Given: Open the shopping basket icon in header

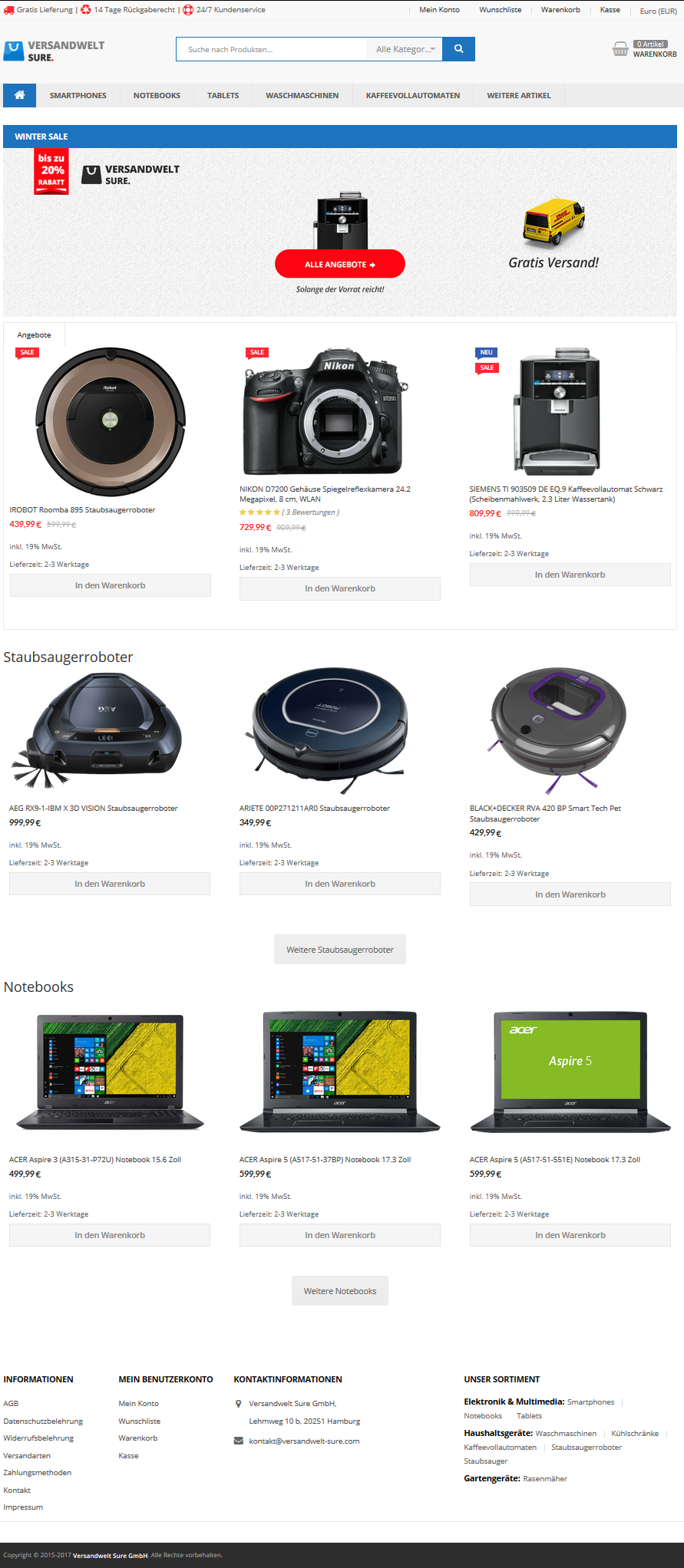Looking at the screenshot, I should pyautogui.click(x=620, y=49).
